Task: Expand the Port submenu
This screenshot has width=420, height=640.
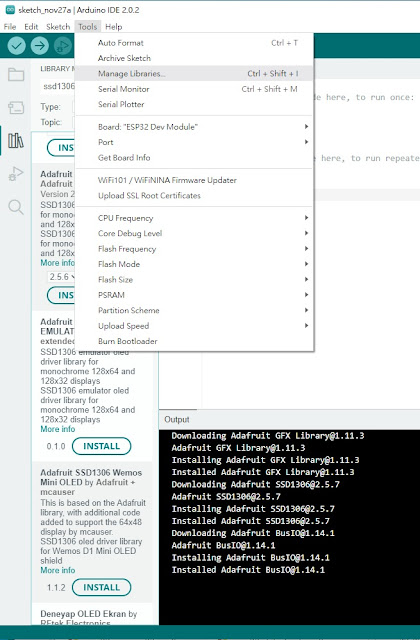Action: pyautogui.click(x=194, y=142)
